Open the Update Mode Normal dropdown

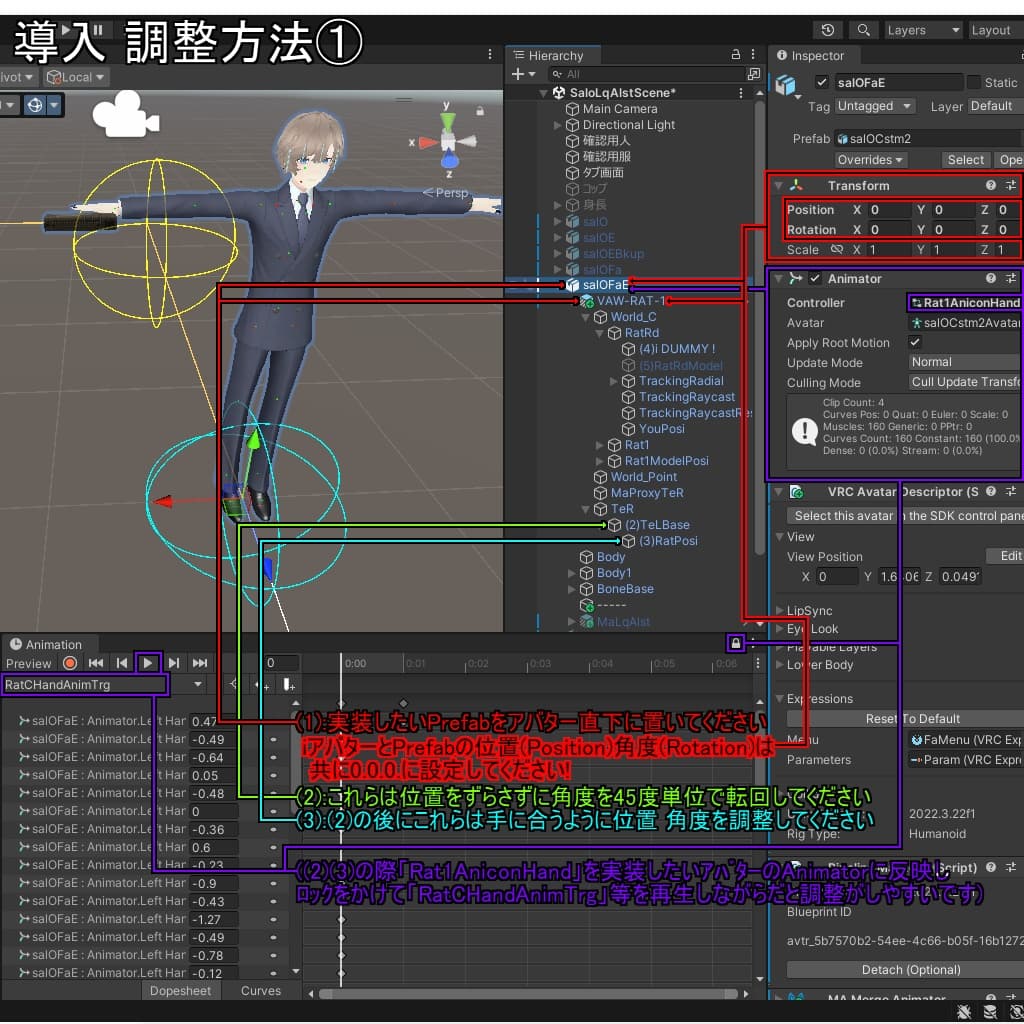966,362
